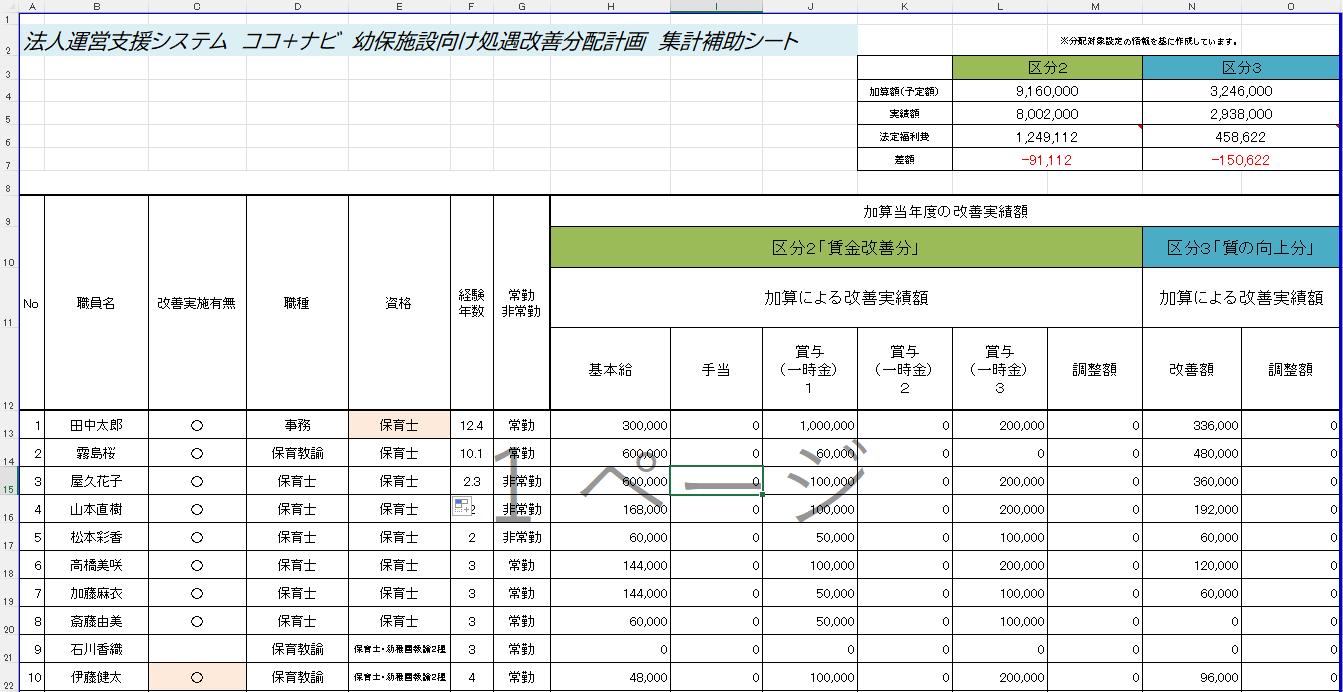The image size is (1343, 692).
Task: Click the 区分3「質の向上分」 blue header
Action: (x=1241, y=247)
